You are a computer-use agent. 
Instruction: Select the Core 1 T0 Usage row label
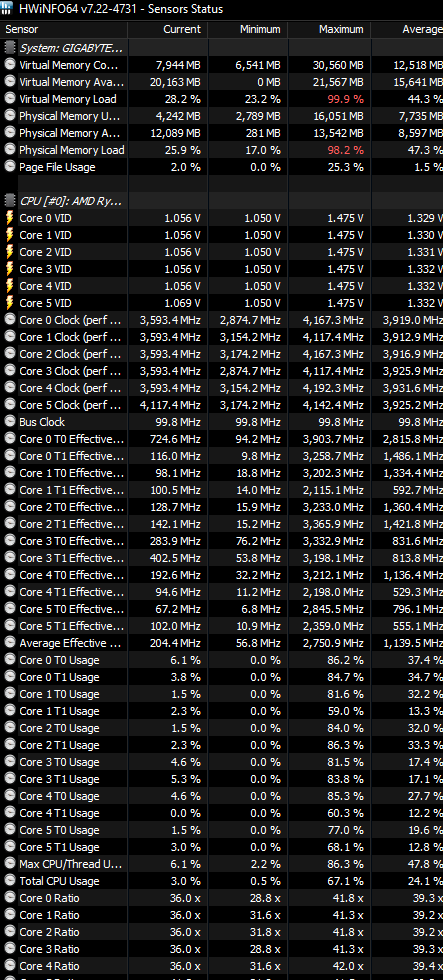click(59, 694)
